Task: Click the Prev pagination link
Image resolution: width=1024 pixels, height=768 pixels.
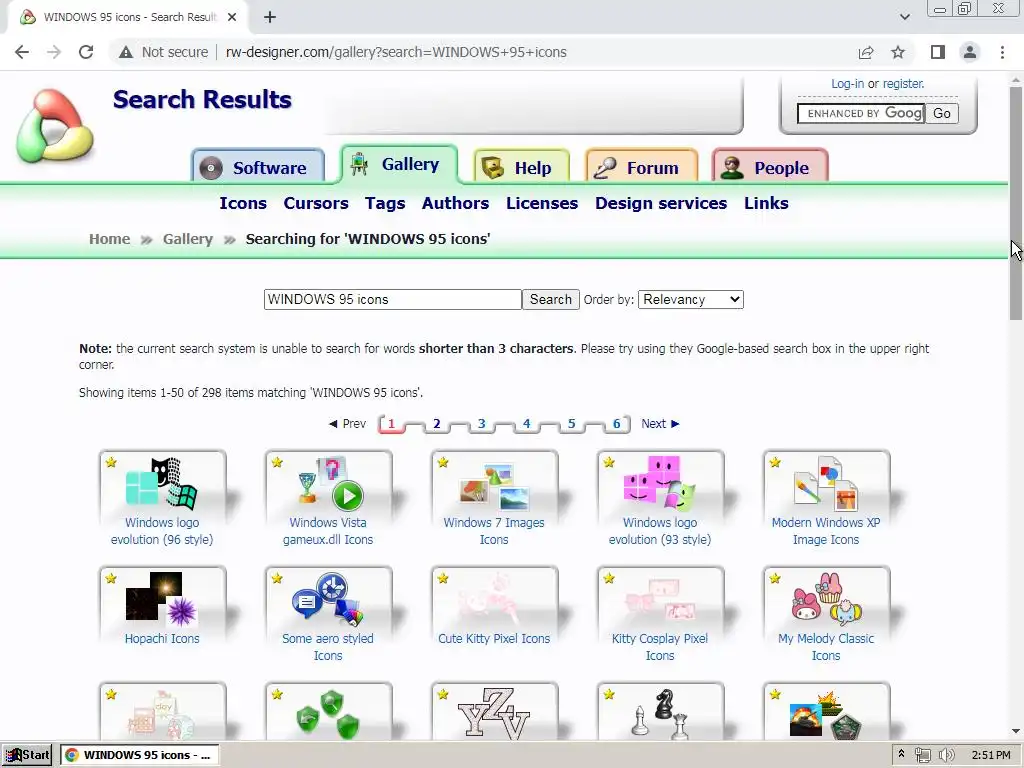Action: [347, 424]
